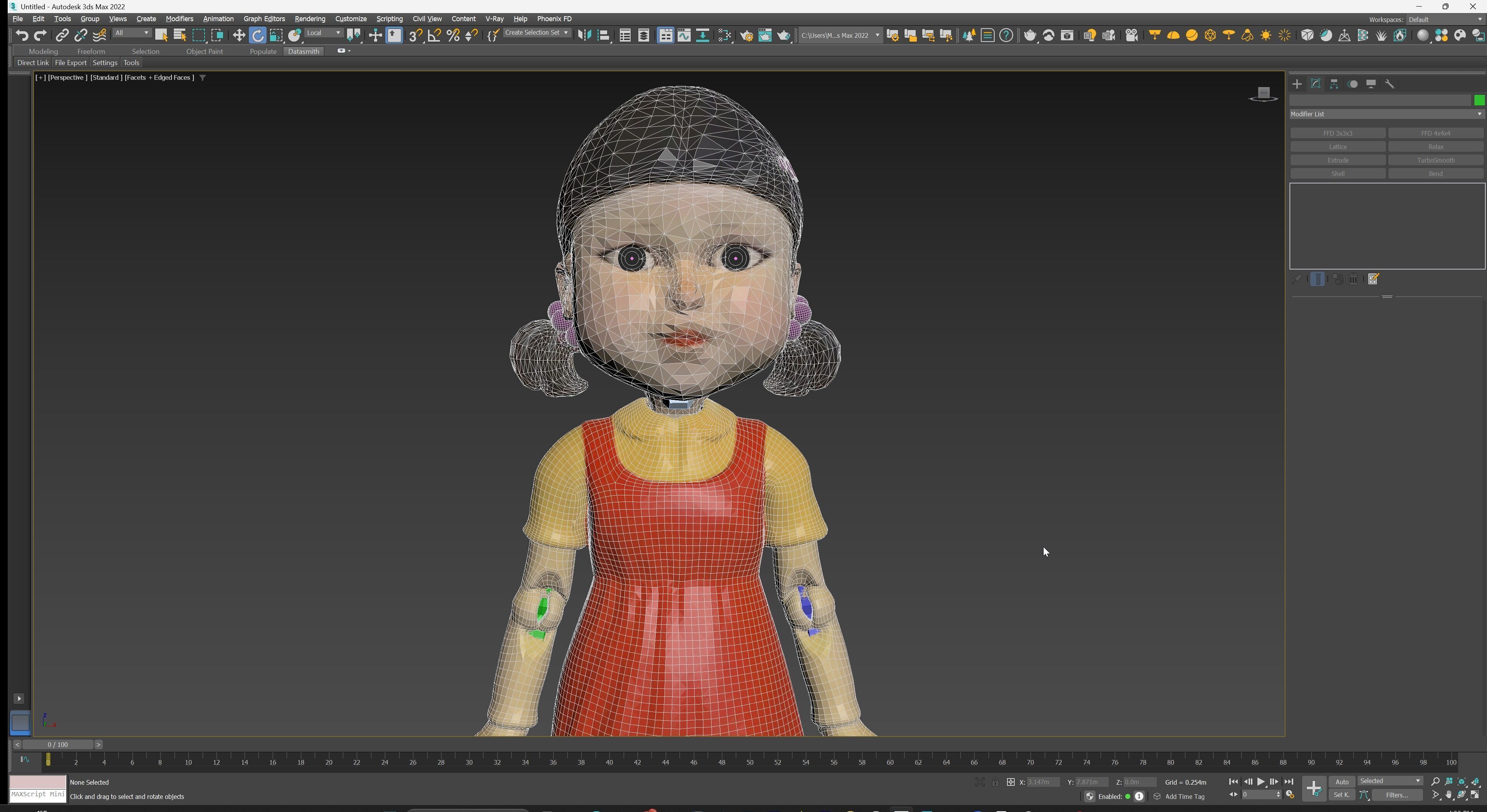Open the Curve Editor icon
The width and height of the screenshot is (1487, 812).
[684, 36]
